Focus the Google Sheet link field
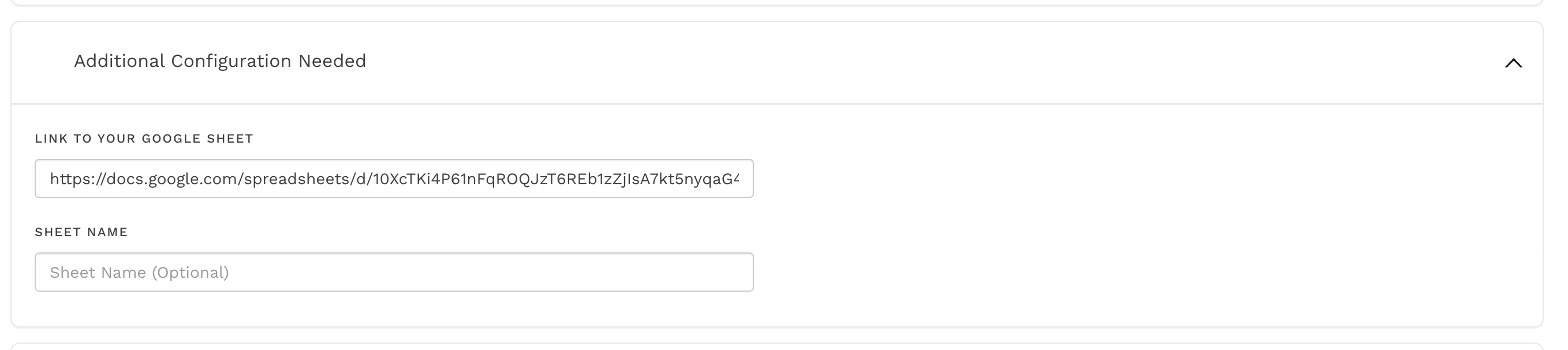The height and width of the screenshot is (350, 1568). 393,178
